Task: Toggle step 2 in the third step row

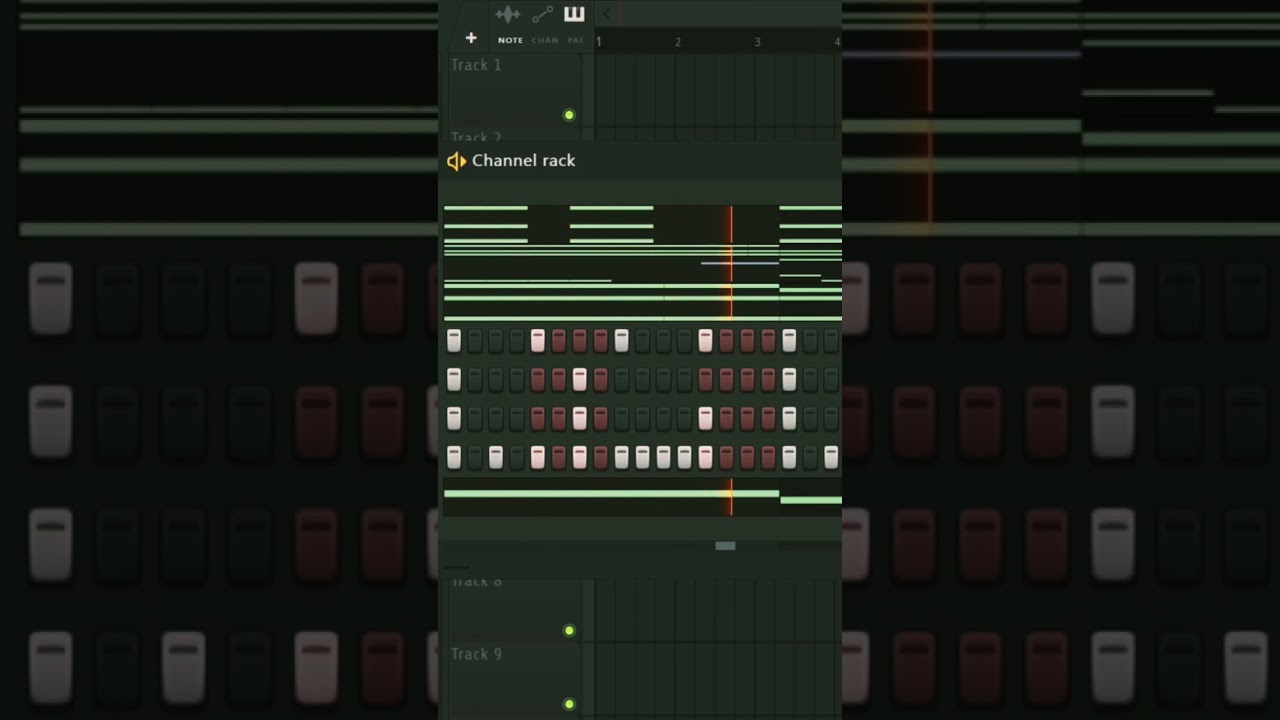Action: pos(475,418)
